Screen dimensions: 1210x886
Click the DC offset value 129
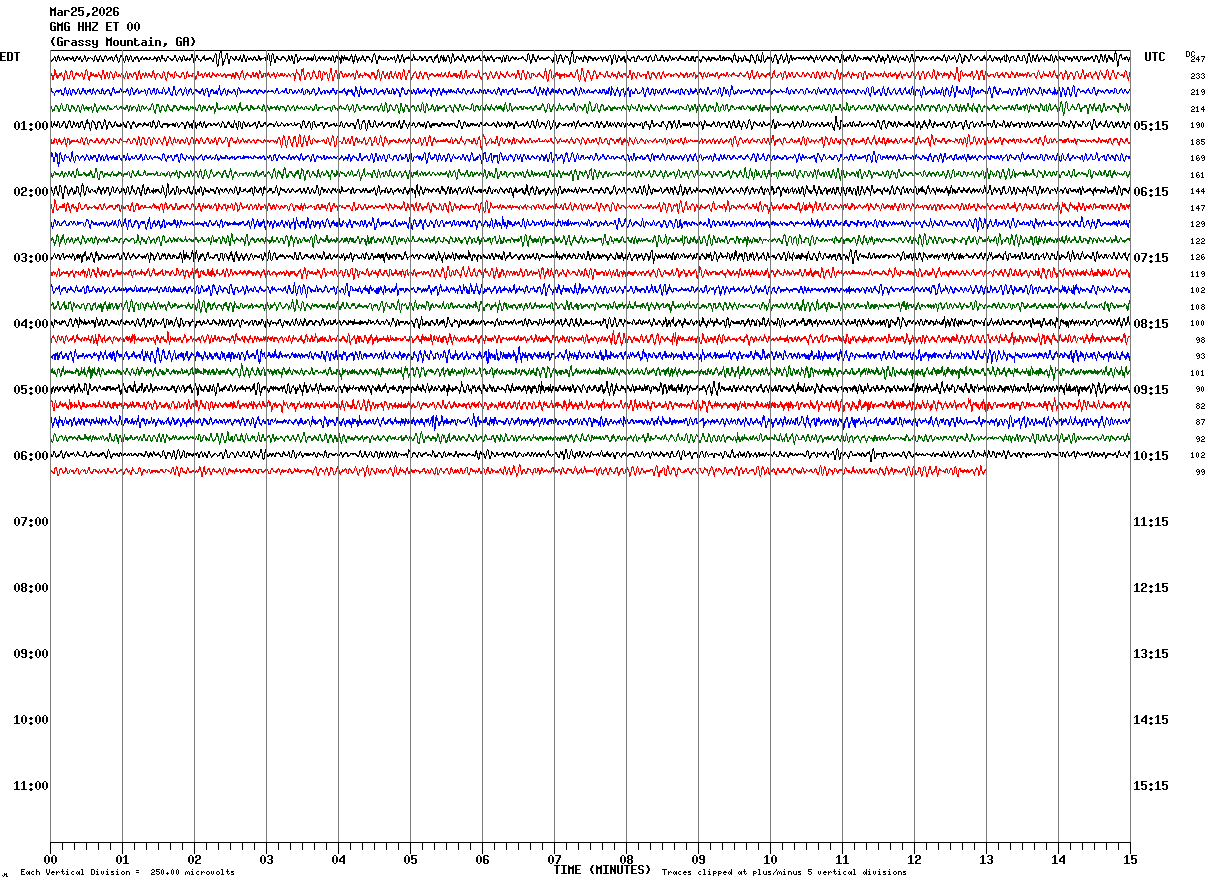click(x=1198, y=225)
